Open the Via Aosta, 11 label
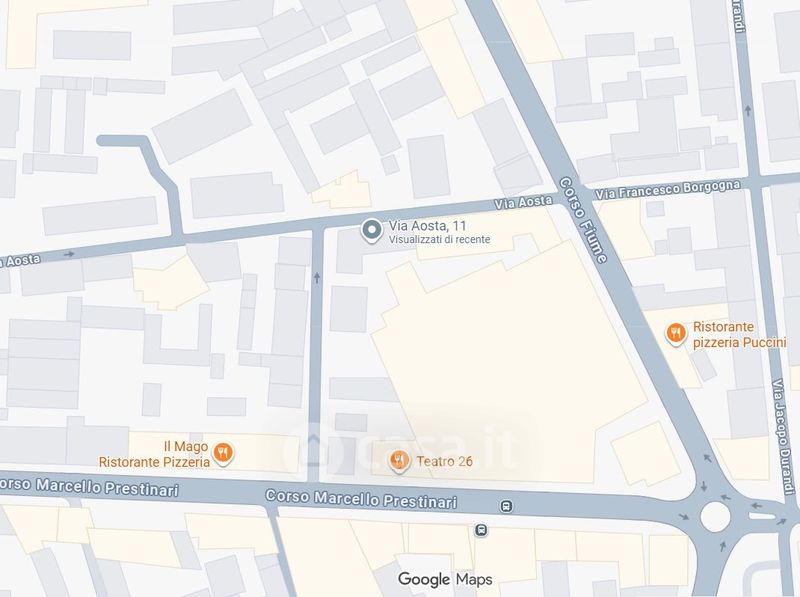This screenshot has height=597, width=800. click(x=427, y=225)
